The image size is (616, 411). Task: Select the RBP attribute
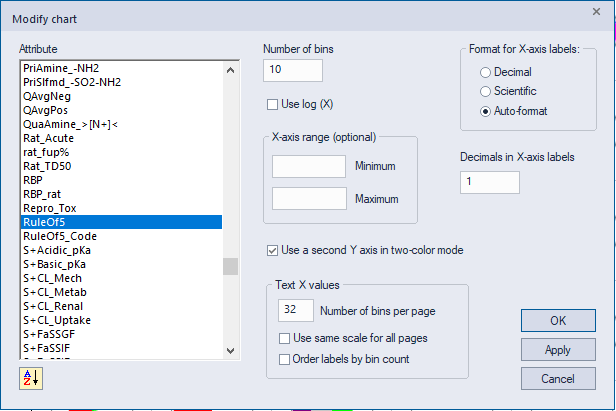[x=121, y=180]
